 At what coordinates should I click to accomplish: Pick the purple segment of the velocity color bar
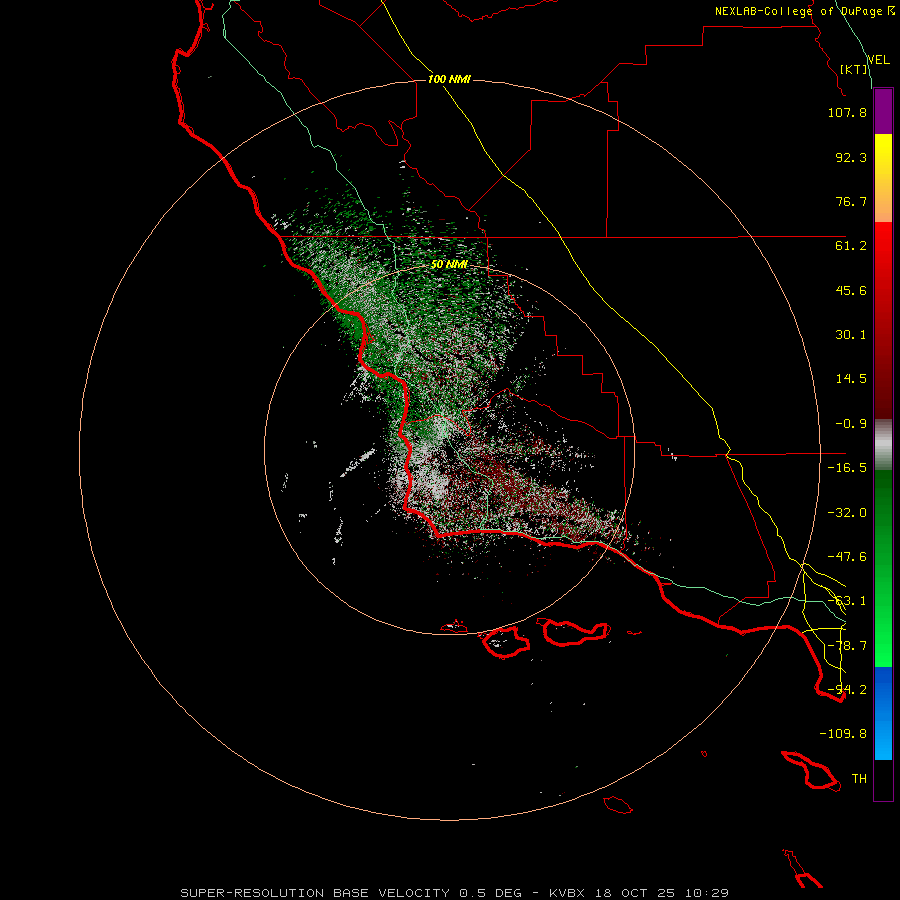(x=883, y=111)
